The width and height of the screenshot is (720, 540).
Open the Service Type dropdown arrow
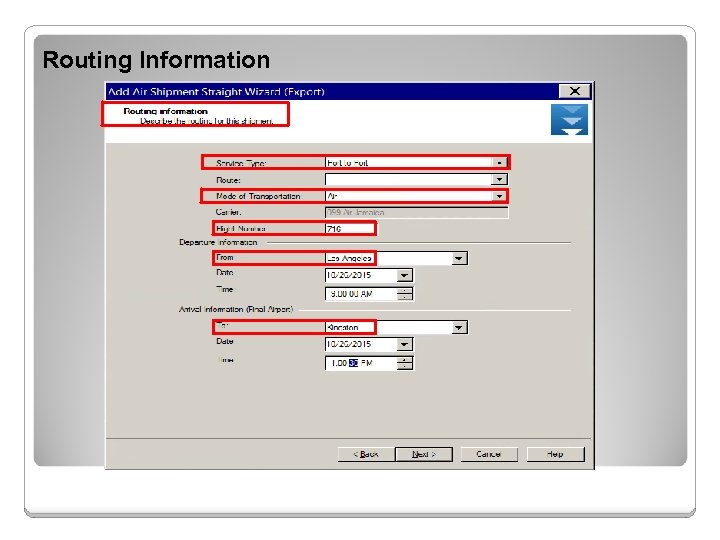pyautogui.click(x=499, y=163)
